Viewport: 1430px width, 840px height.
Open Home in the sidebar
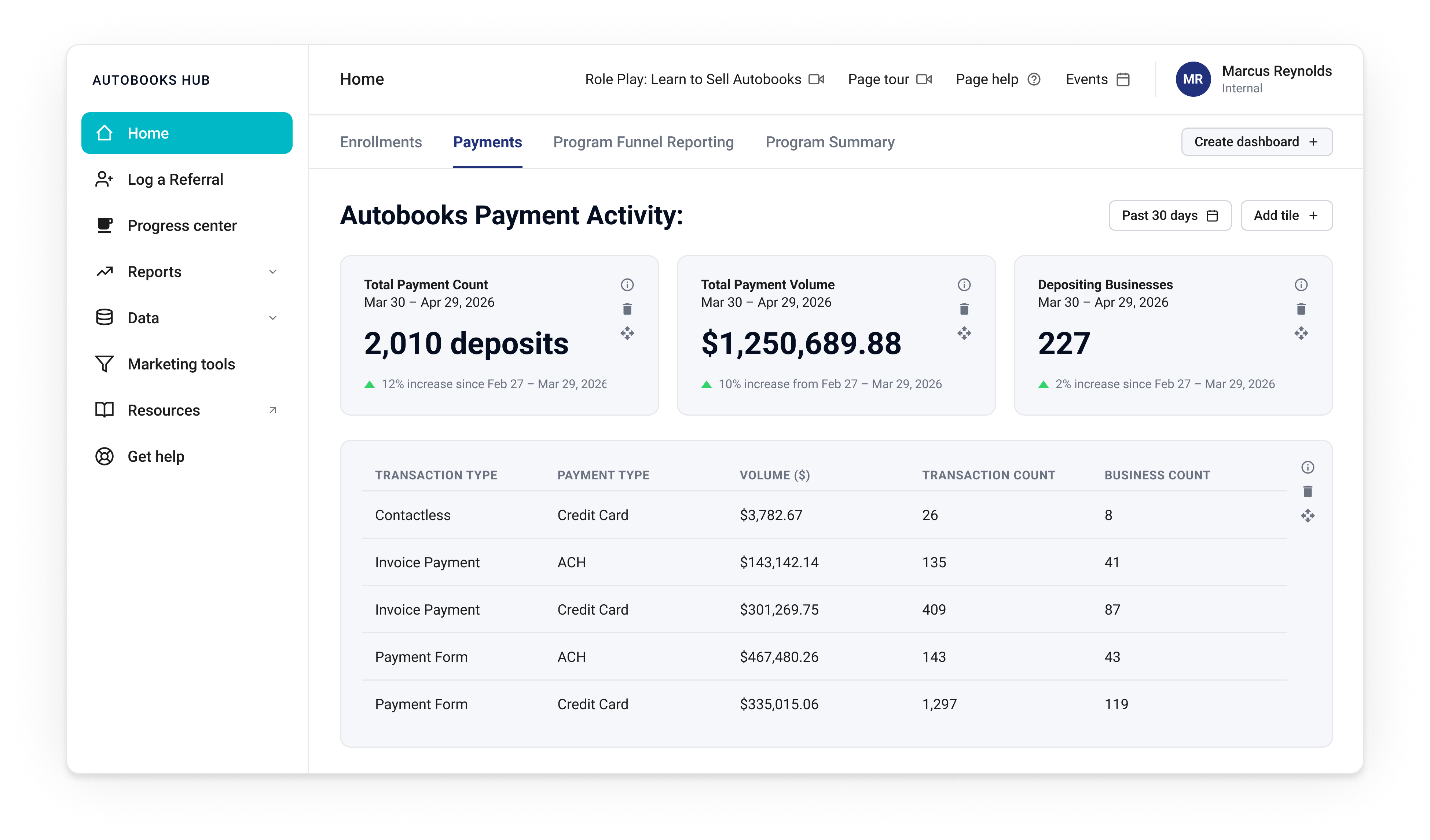coord(187,133)
